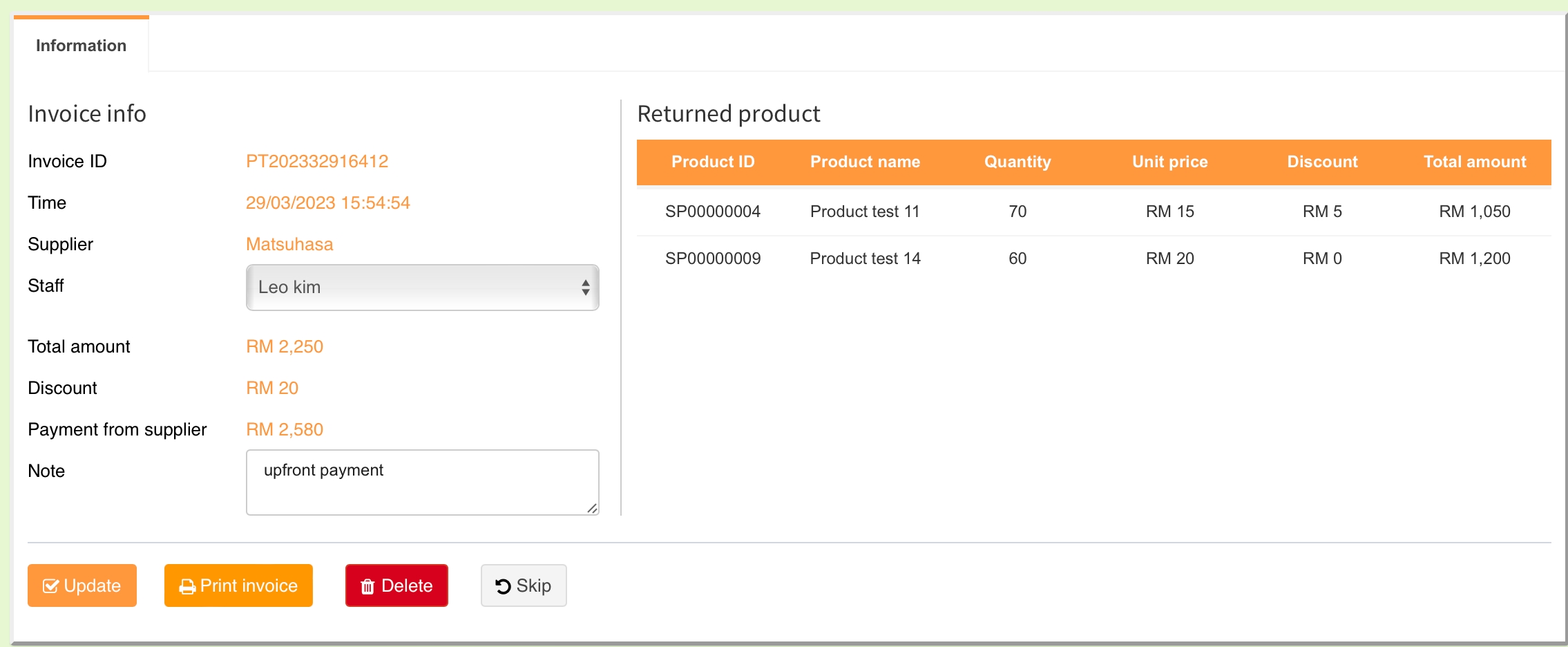Click the checkmark icon on Update button

[50, 586]
